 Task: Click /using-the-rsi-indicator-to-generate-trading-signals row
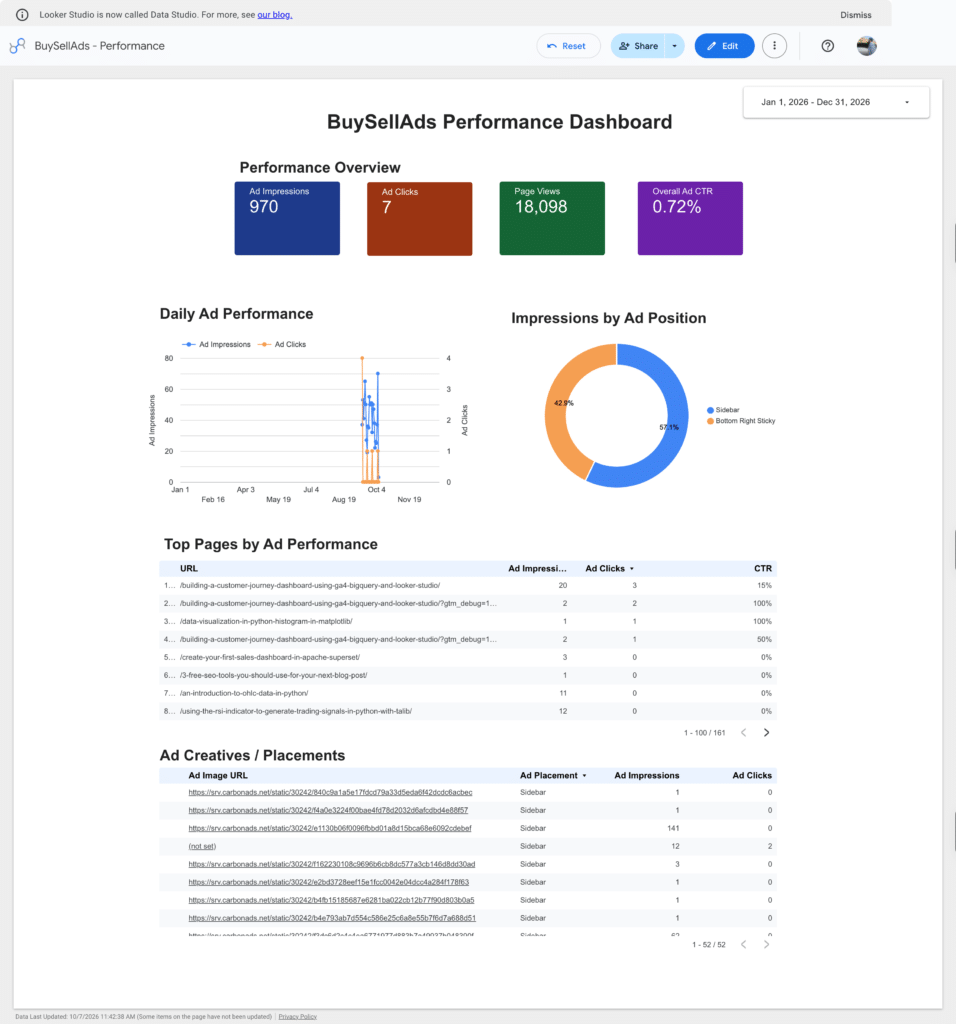point(468,711)
